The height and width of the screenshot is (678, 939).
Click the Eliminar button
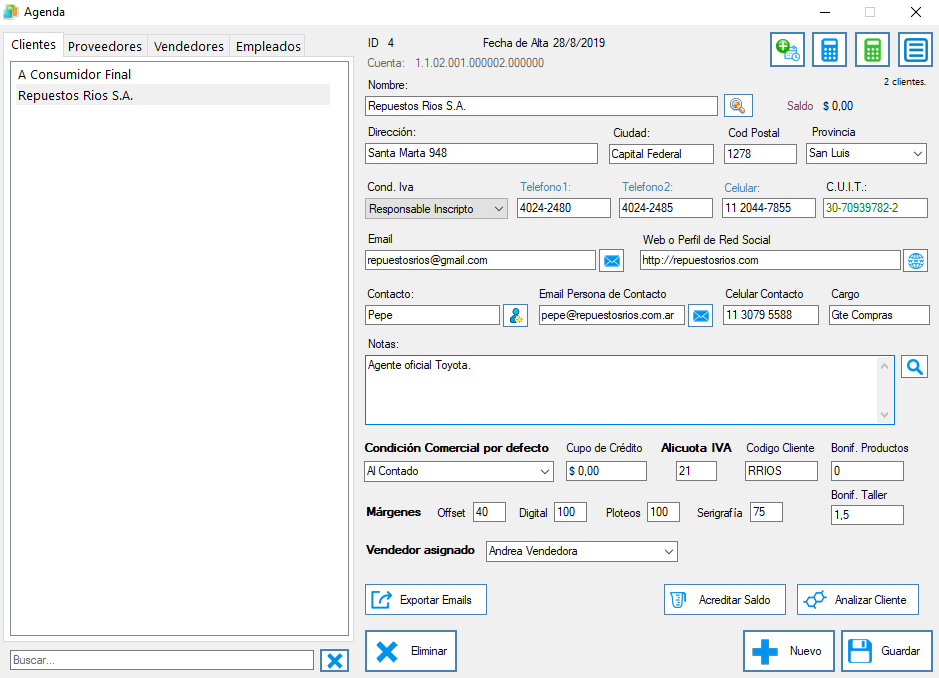[x=411, y=651]
